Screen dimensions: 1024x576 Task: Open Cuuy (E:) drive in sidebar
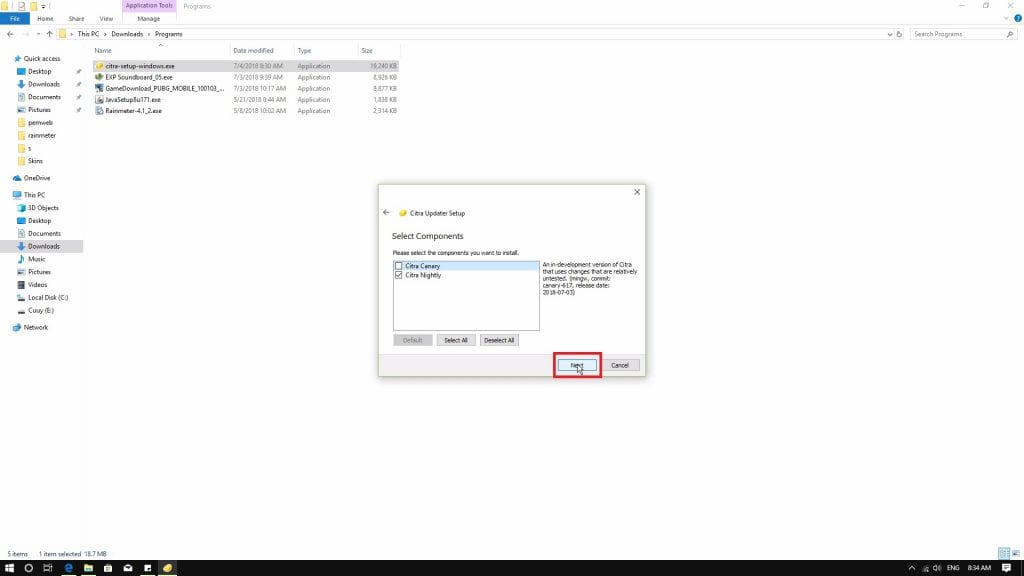40,310
